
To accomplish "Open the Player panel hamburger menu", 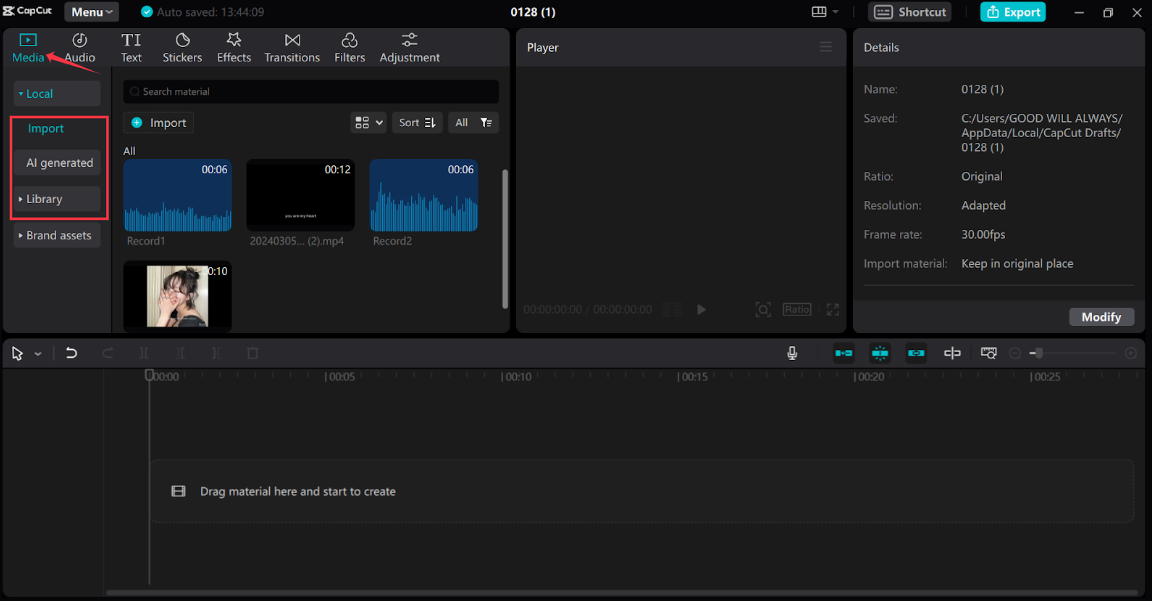I will [x=826, y=47].
